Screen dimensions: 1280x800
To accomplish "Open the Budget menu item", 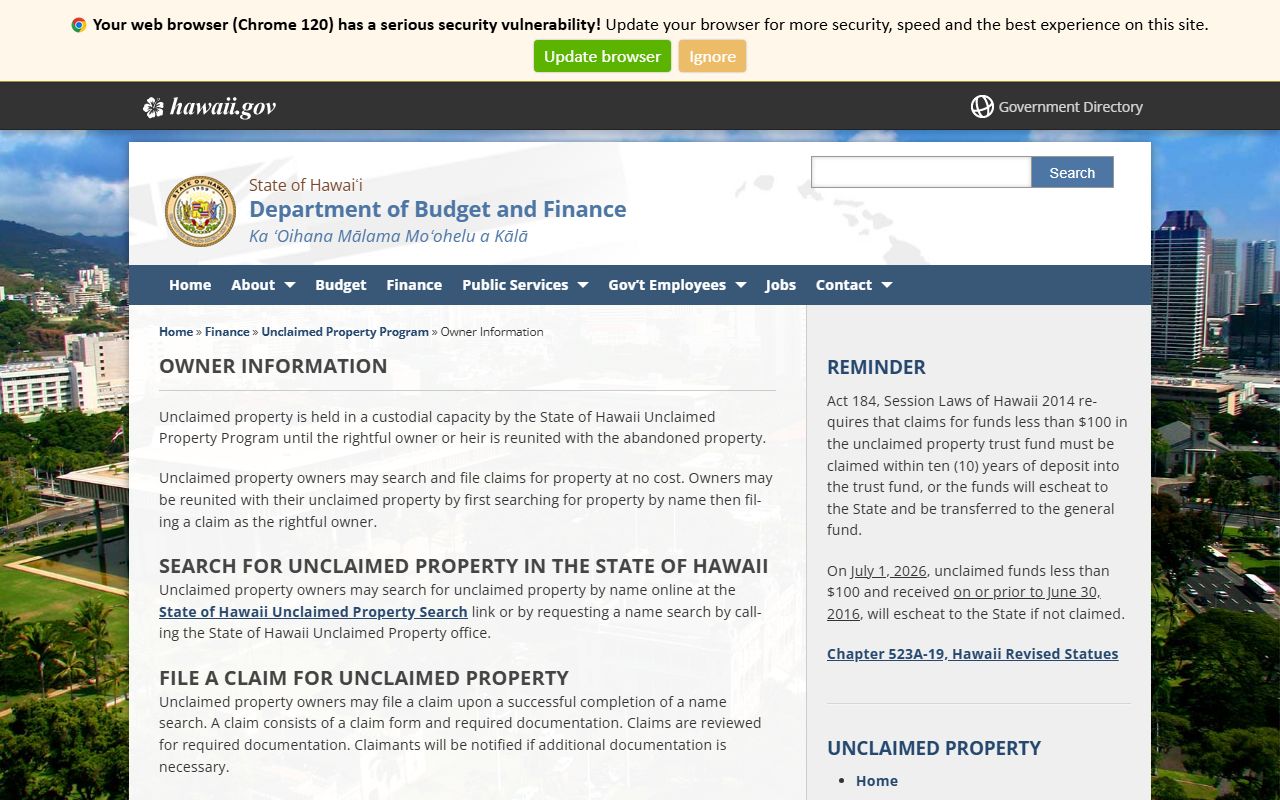I will (340, 285).
